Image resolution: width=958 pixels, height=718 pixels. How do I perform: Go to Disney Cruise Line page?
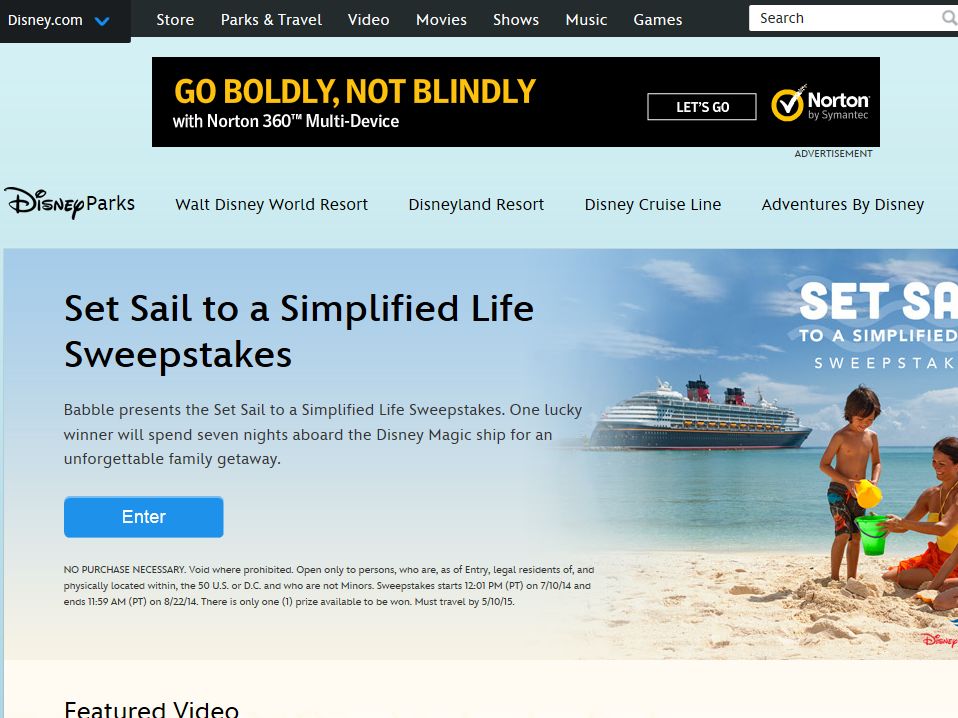[653, 204]
